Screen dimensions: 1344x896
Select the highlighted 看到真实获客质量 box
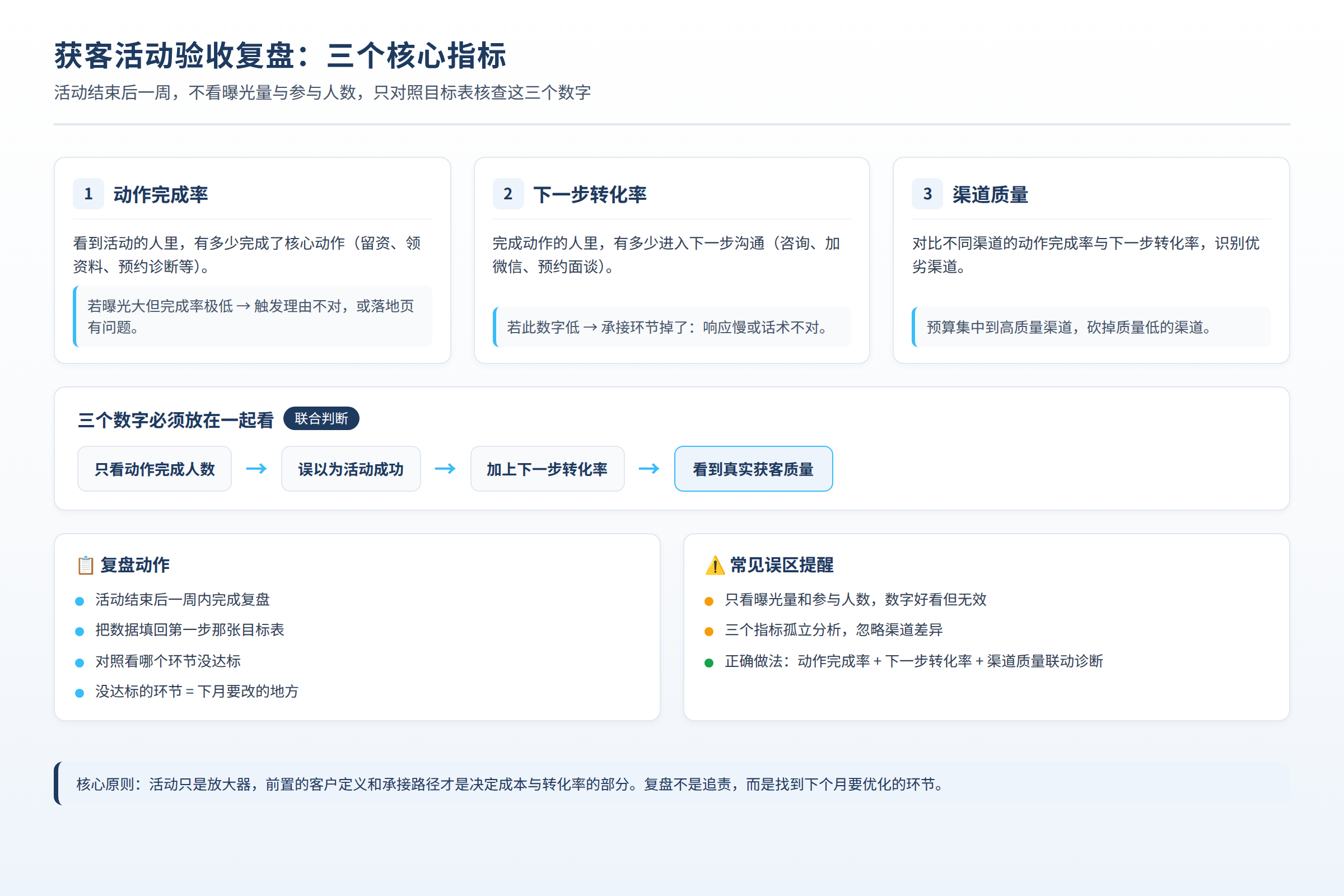coord(753,469)
